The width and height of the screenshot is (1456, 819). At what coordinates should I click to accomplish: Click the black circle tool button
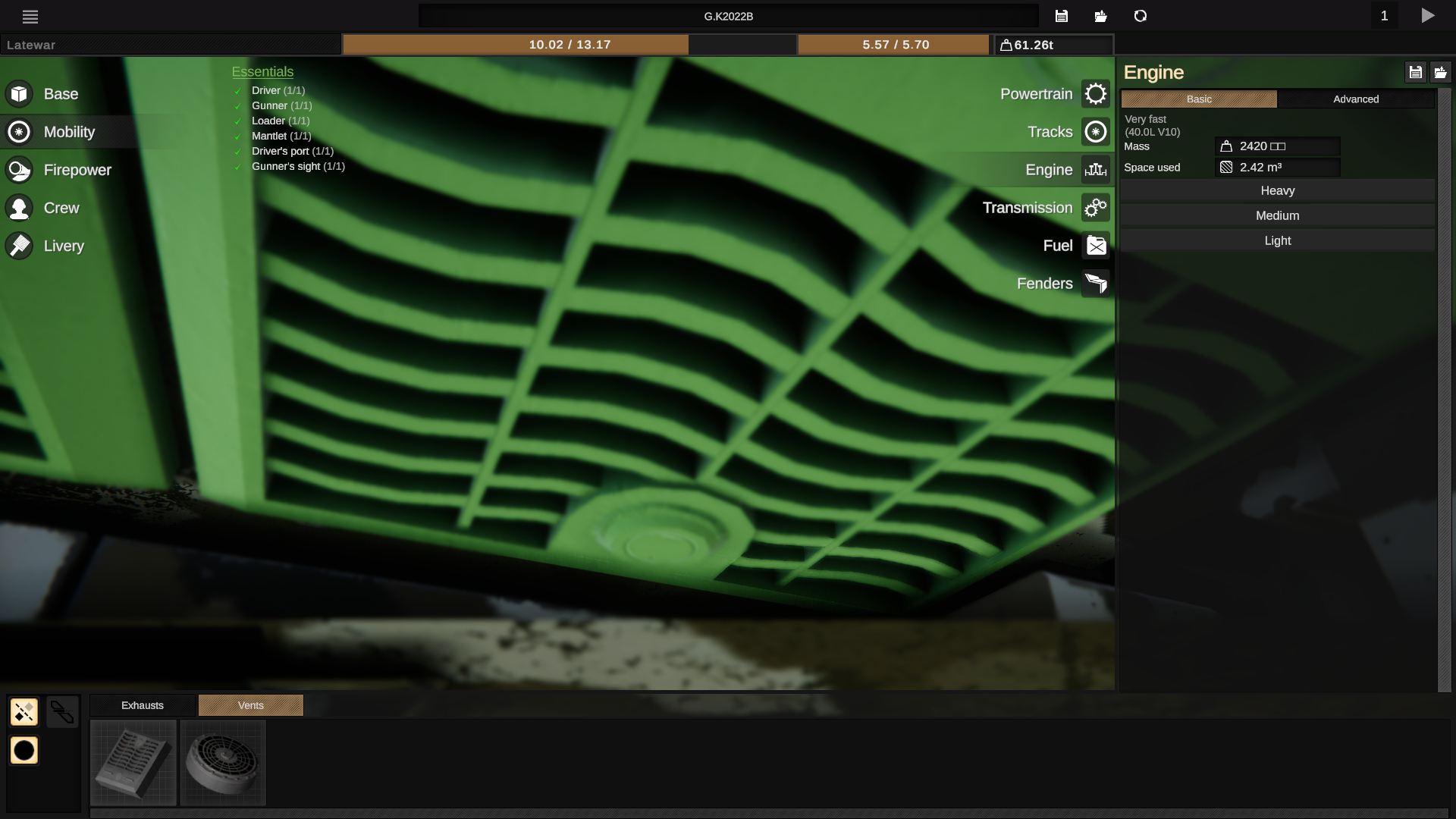tap(24, 751)
